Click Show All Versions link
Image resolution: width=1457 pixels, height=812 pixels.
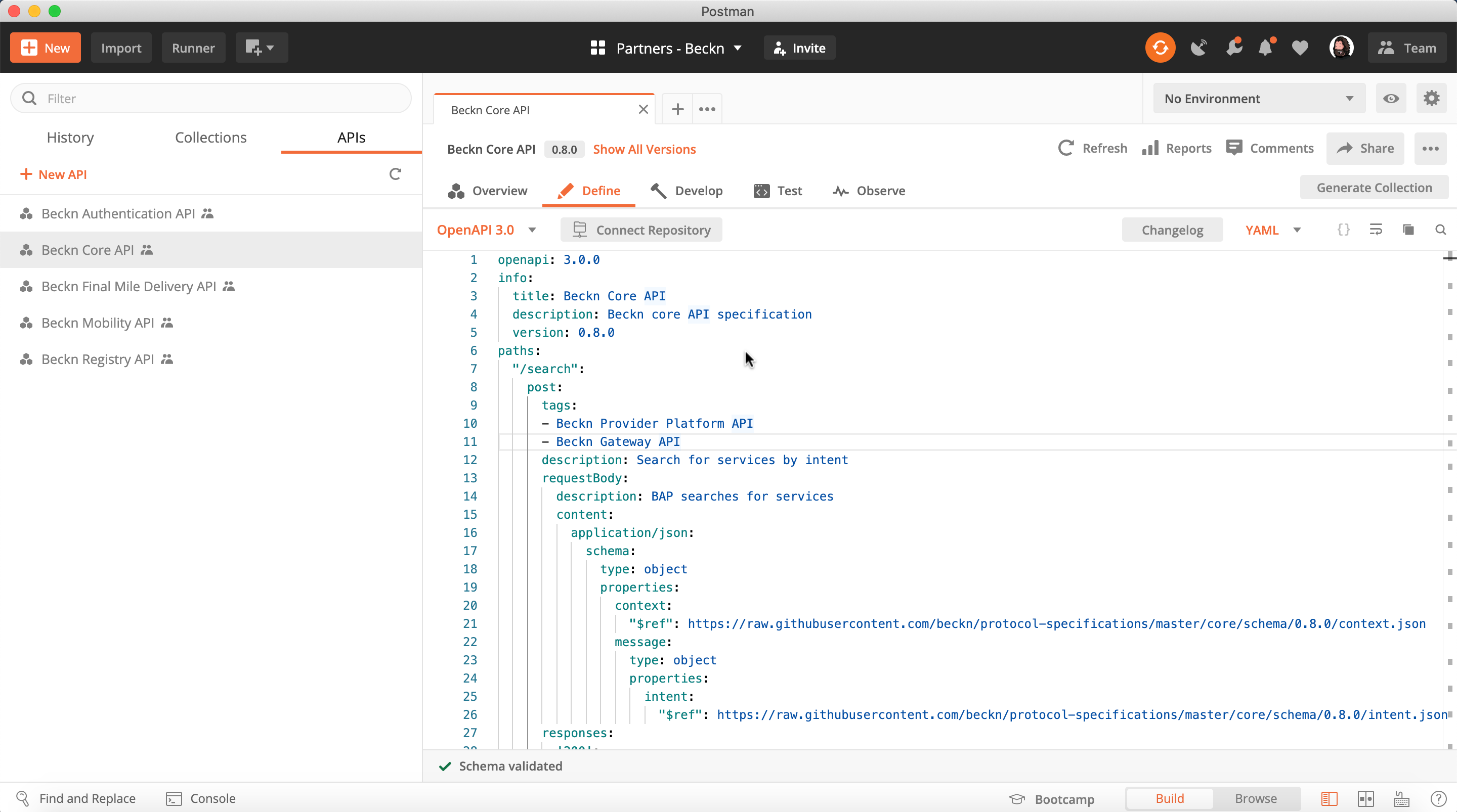[644, 149]
